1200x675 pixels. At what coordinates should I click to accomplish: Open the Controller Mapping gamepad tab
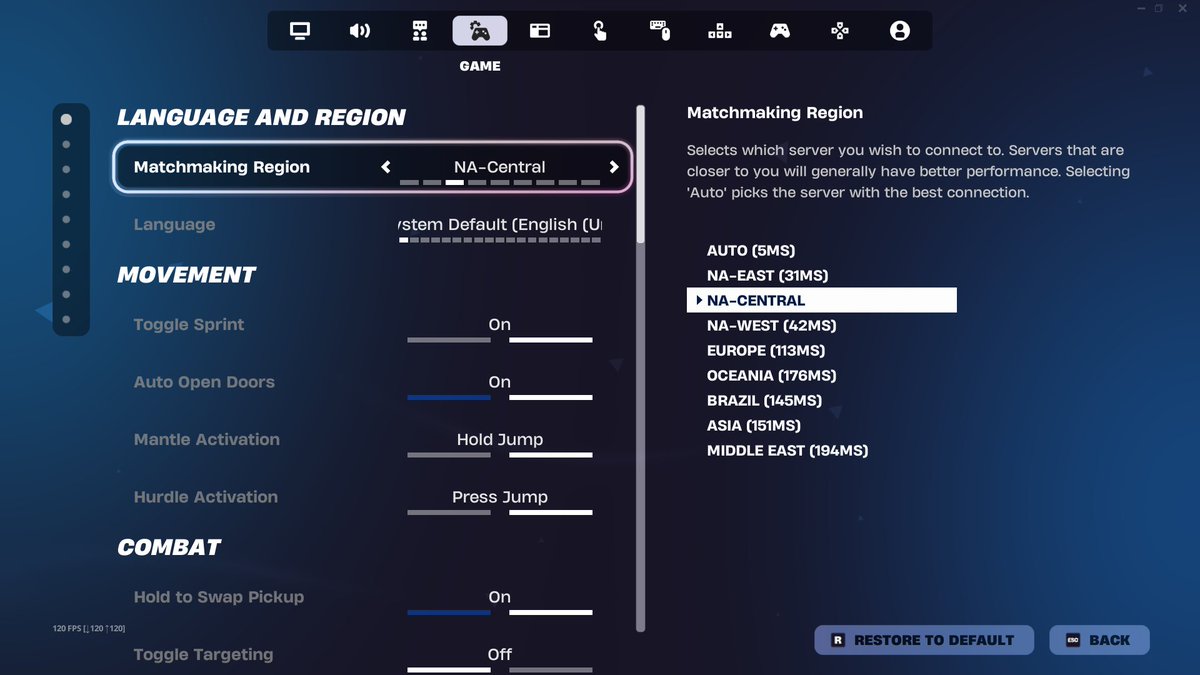pos(780,31)
